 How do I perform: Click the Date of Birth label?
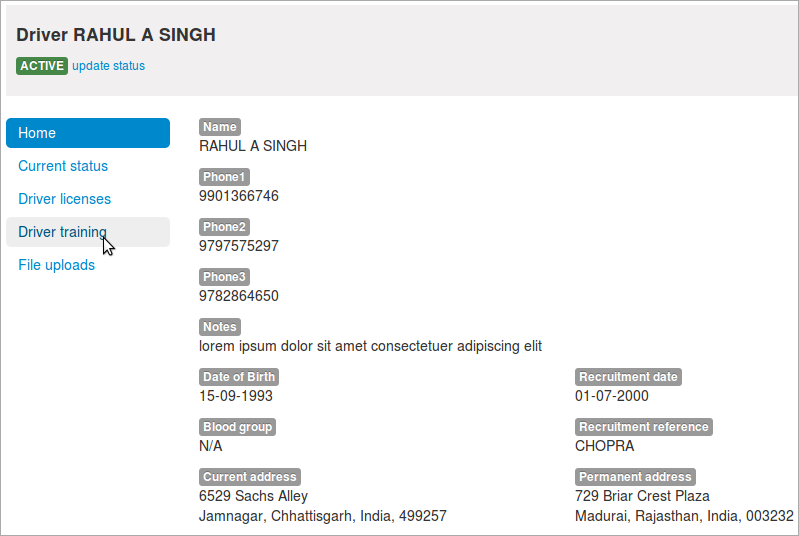[239, 377]
